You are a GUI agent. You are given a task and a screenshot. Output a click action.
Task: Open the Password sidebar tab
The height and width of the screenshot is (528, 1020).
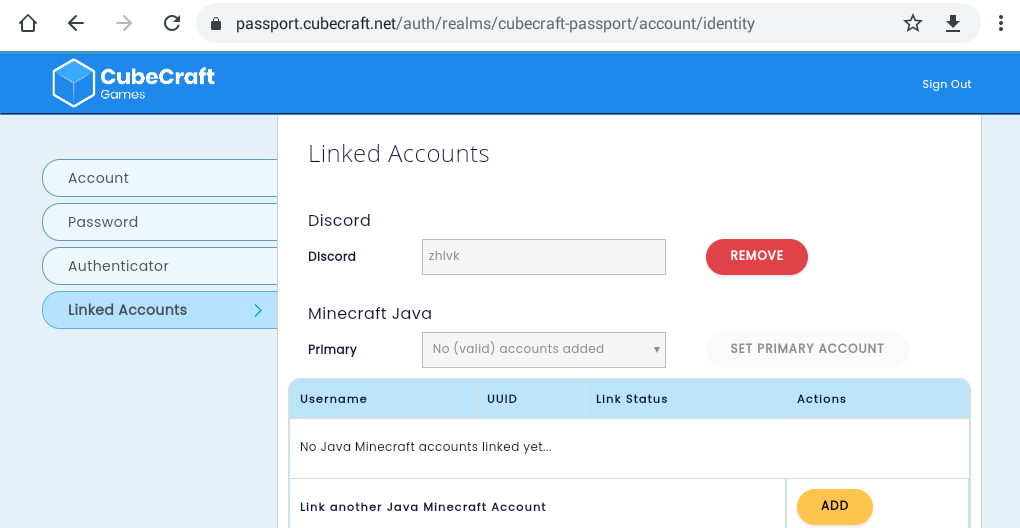point(160,222)
